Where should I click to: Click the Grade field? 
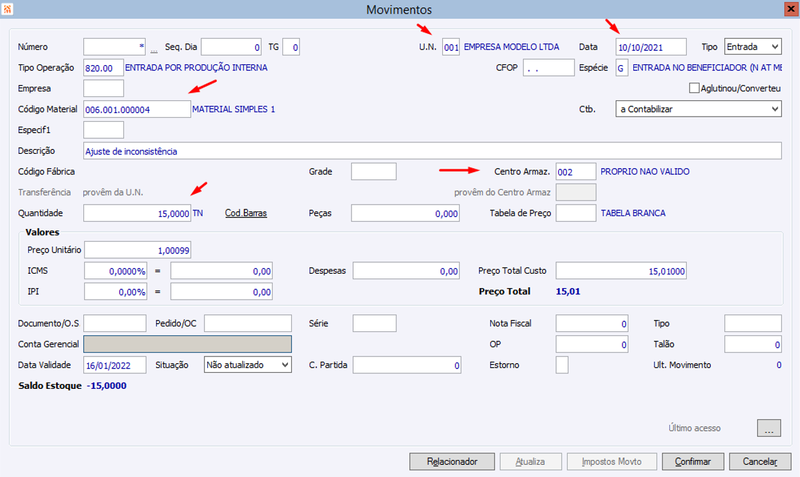tap(373, 171)
